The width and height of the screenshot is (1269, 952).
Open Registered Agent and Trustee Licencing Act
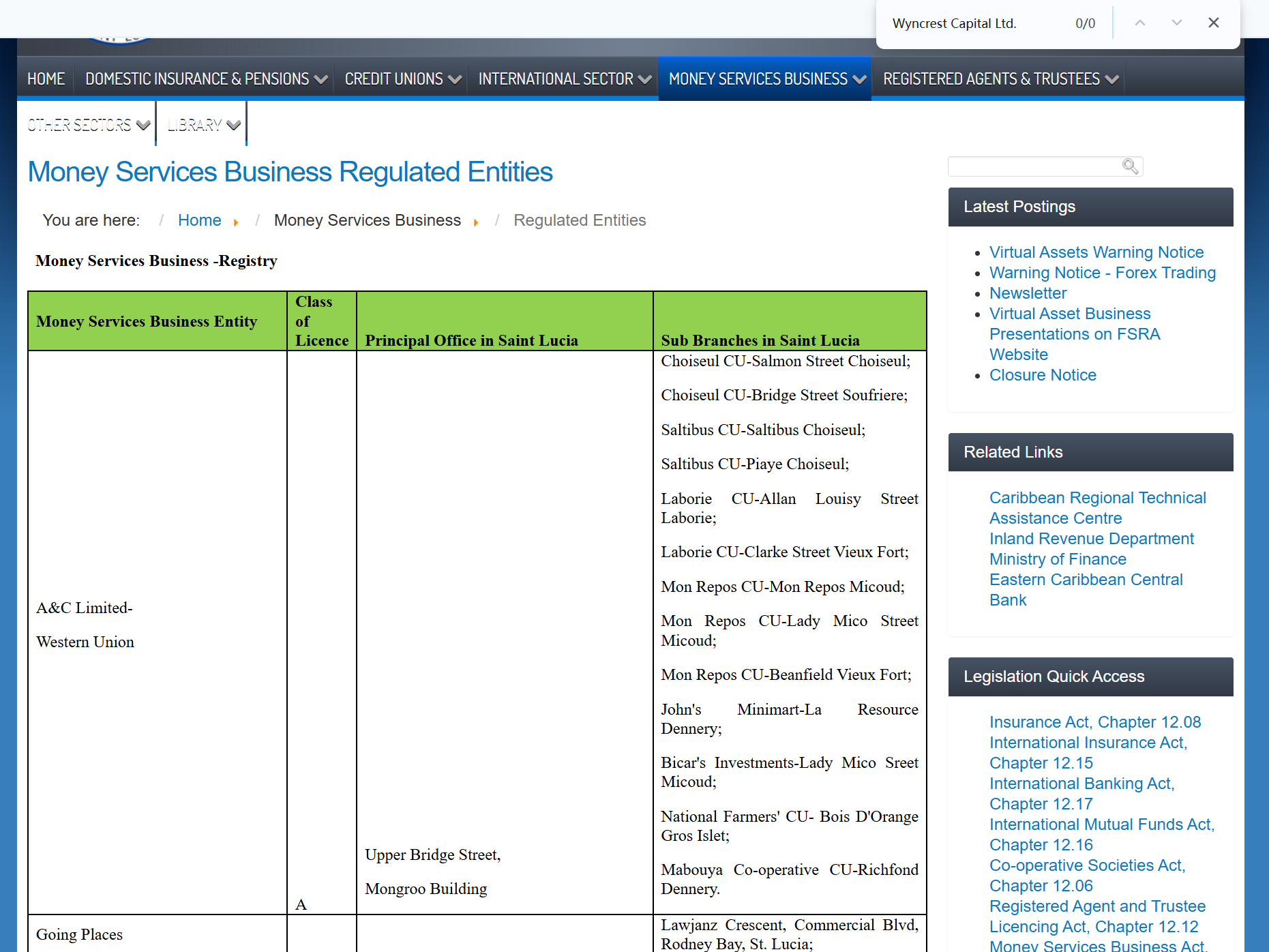point(1097,917)
